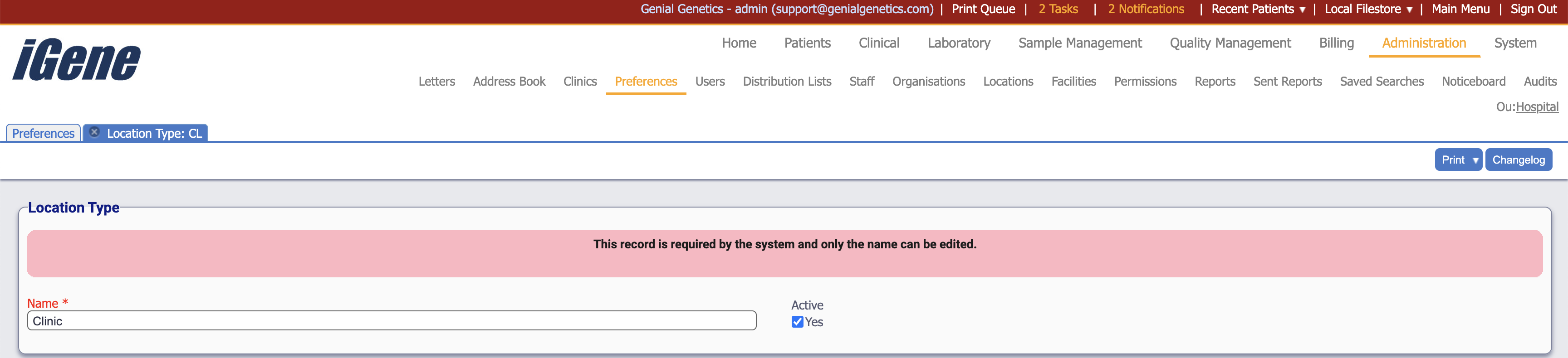Image resolution: width=1568 pixels, height=358 pixels.
Task: Expand the Print dropdown button
Action: (1475, 160)
